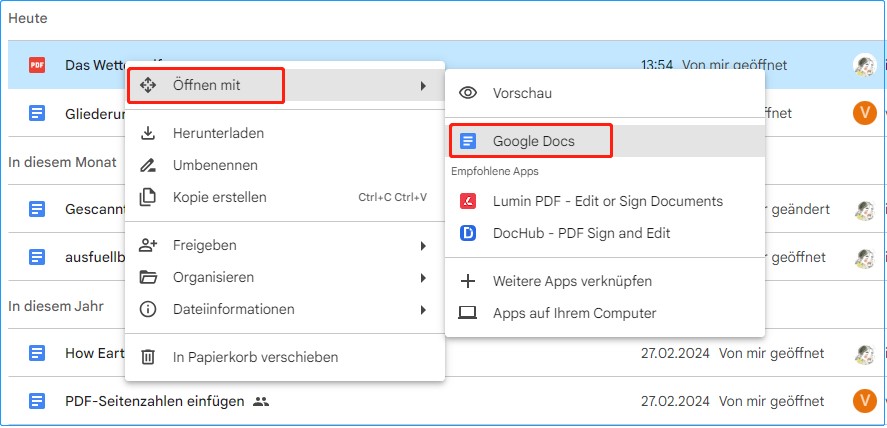Click the red Lumin PDF app icon
887x428 pixels.
point(468,201)
